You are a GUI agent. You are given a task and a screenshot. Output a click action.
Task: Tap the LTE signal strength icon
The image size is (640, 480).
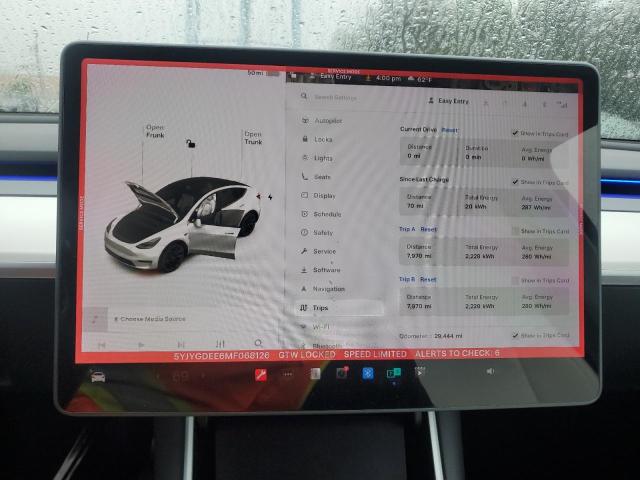pyautogui.click(x=563, y=105)
